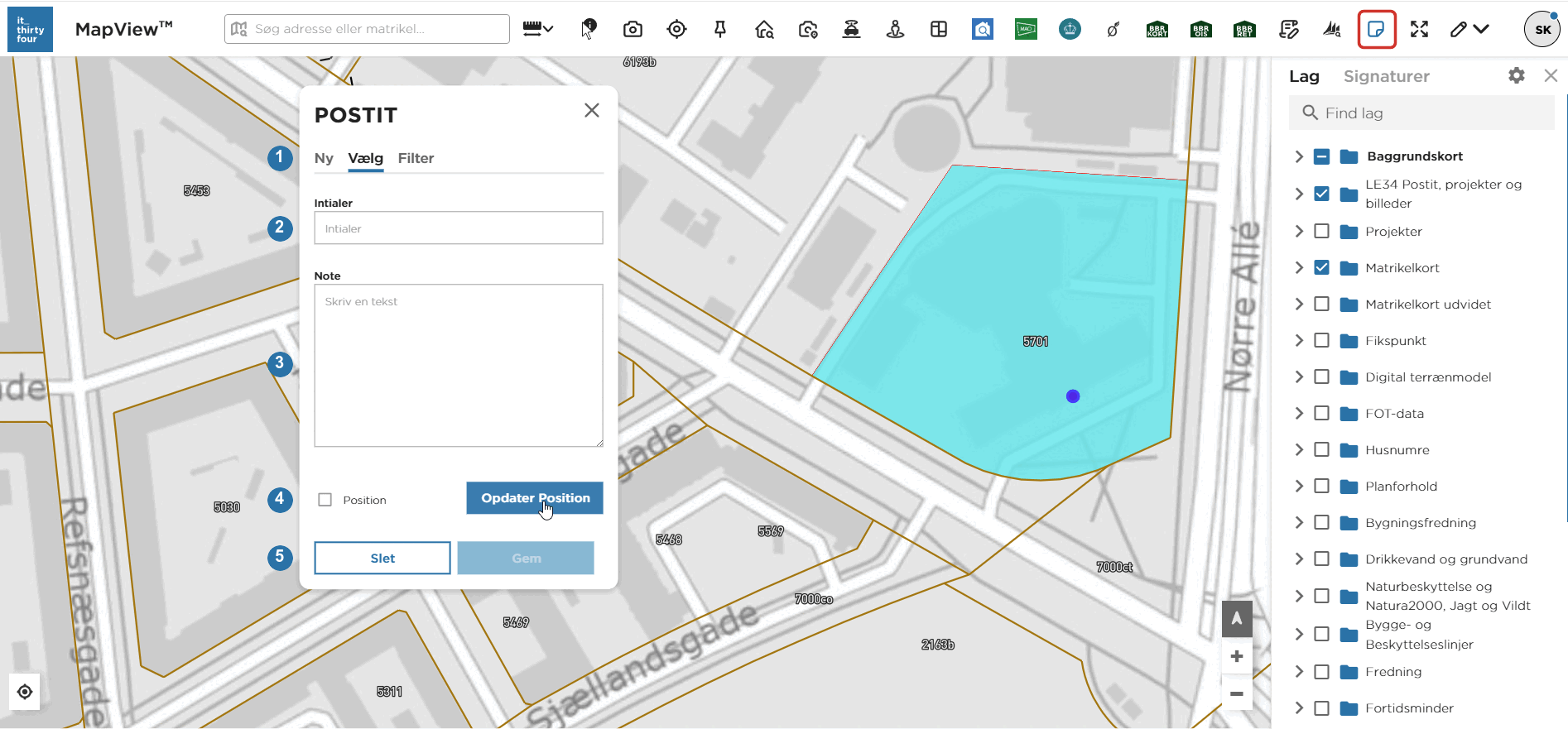Click the camera snapshot icon
This screenshot has height=729, width=1568.
point(632,29)
